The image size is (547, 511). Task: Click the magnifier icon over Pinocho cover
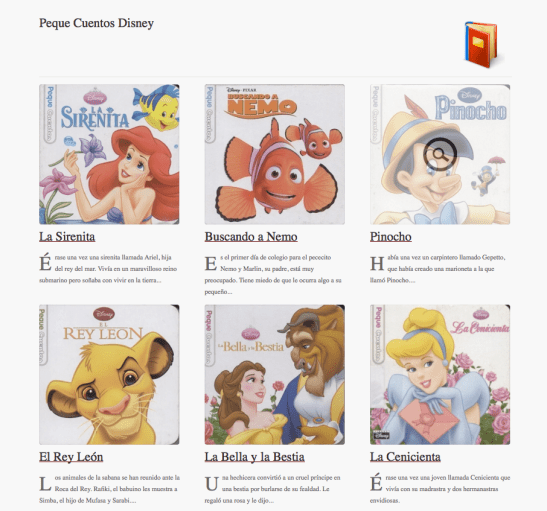tap(440, 154)
